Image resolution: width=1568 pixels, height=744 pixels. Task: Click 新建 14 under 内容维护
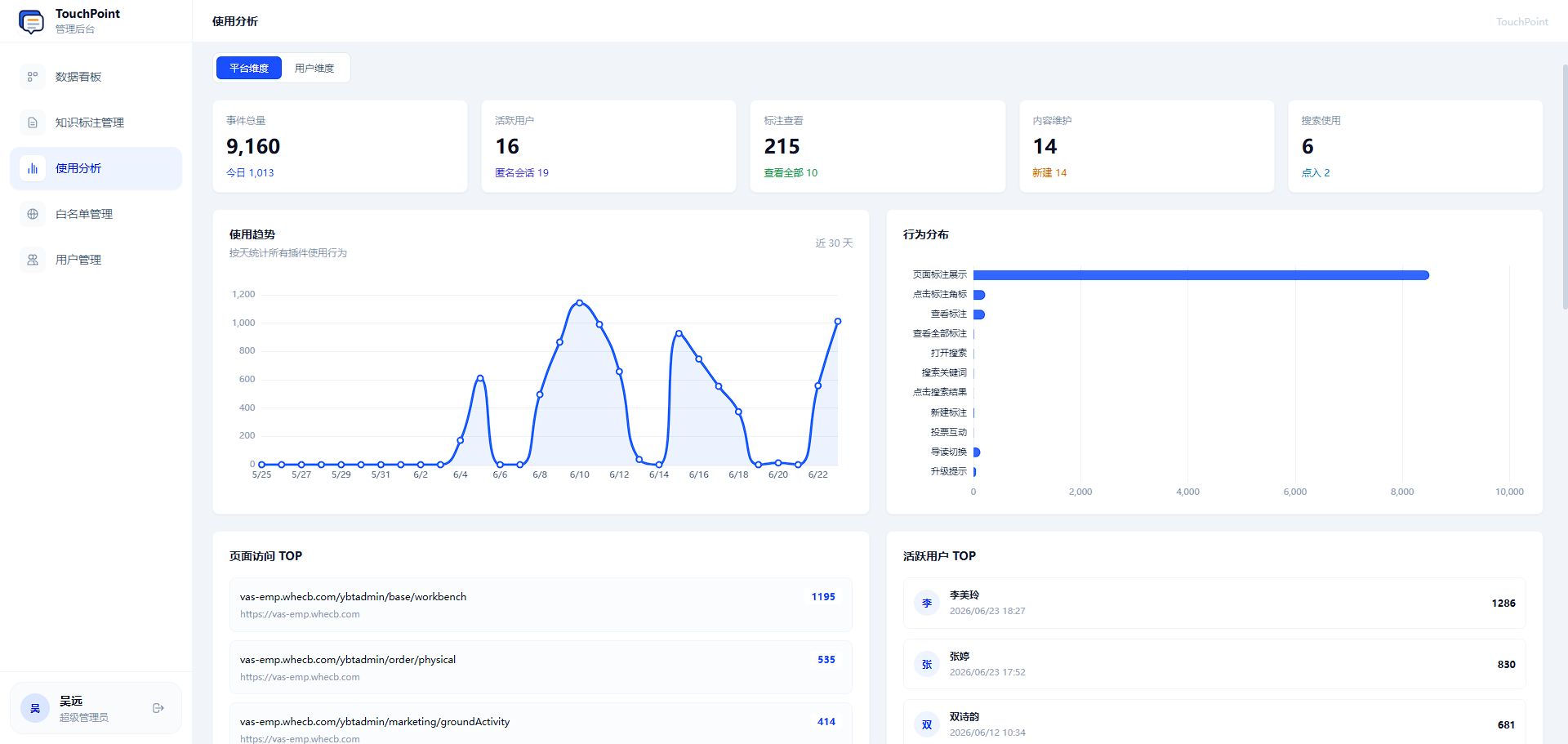1049,173
